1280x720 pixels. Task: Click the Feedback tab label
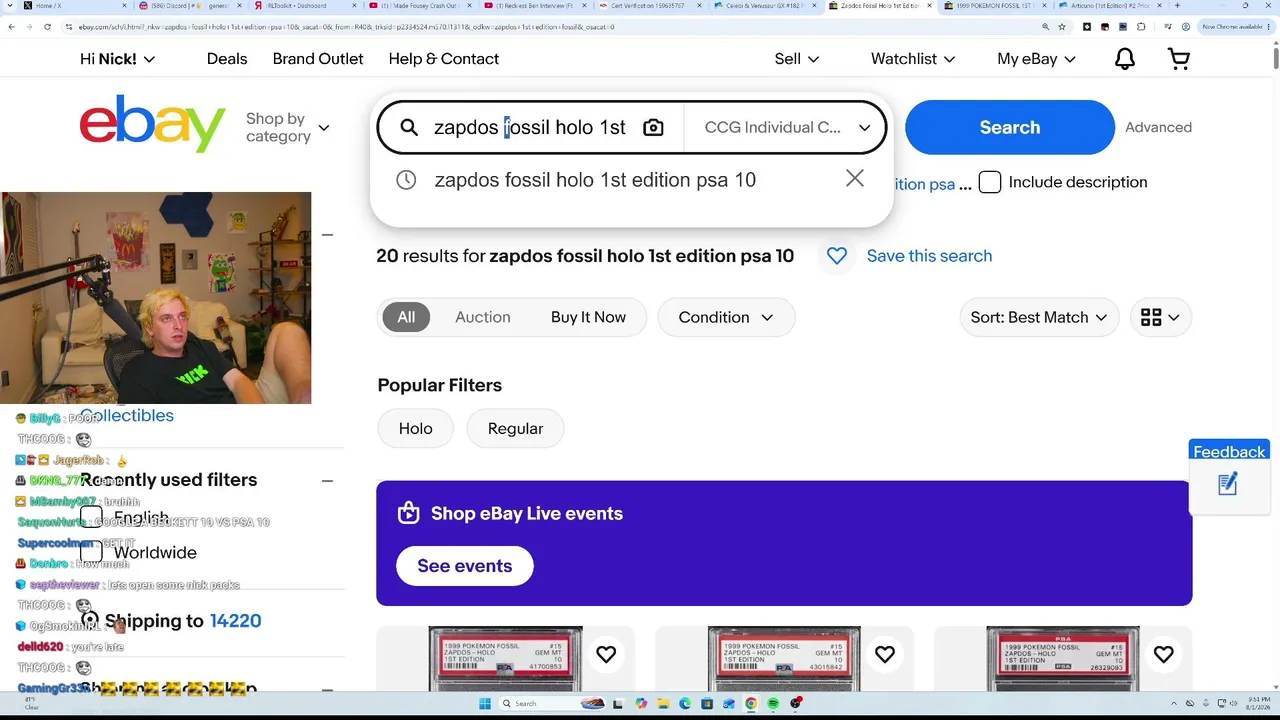coord(1229,452)
